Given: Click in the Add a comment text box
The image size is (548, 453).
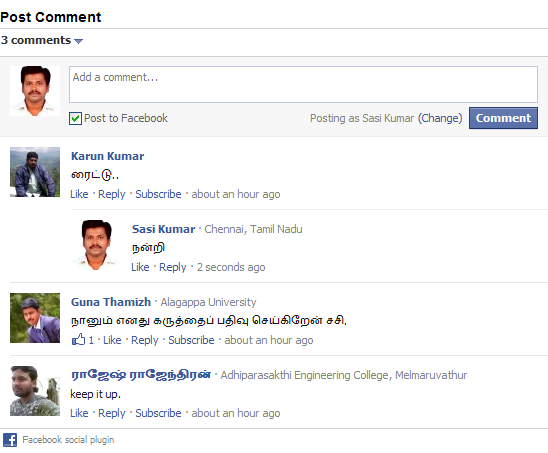Looking at the screenshot, I should point(303,84).
